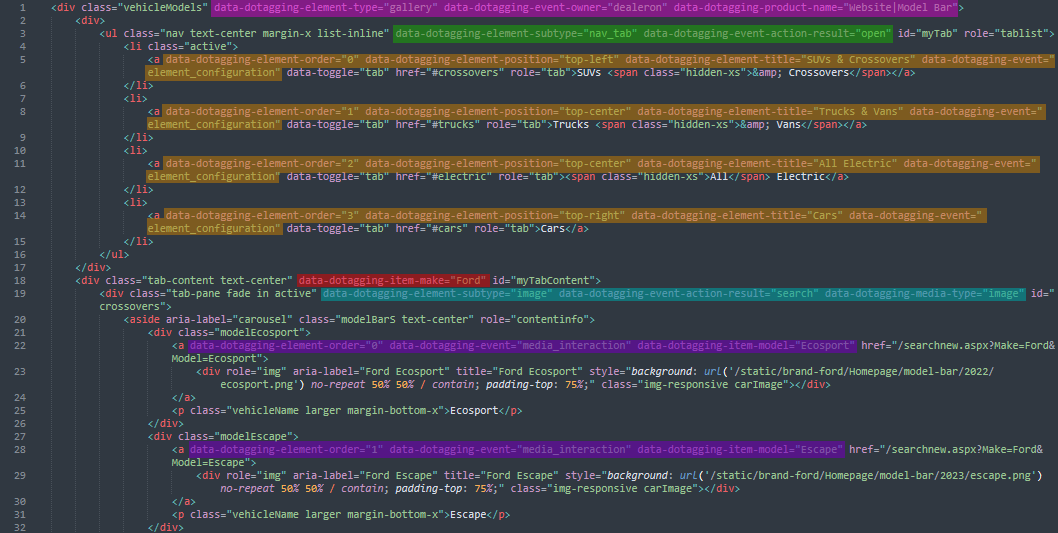The width and height of the screenshot is (1058, 533).
Task: Click the closing </ul> tag
Action: tap(114, 254)
